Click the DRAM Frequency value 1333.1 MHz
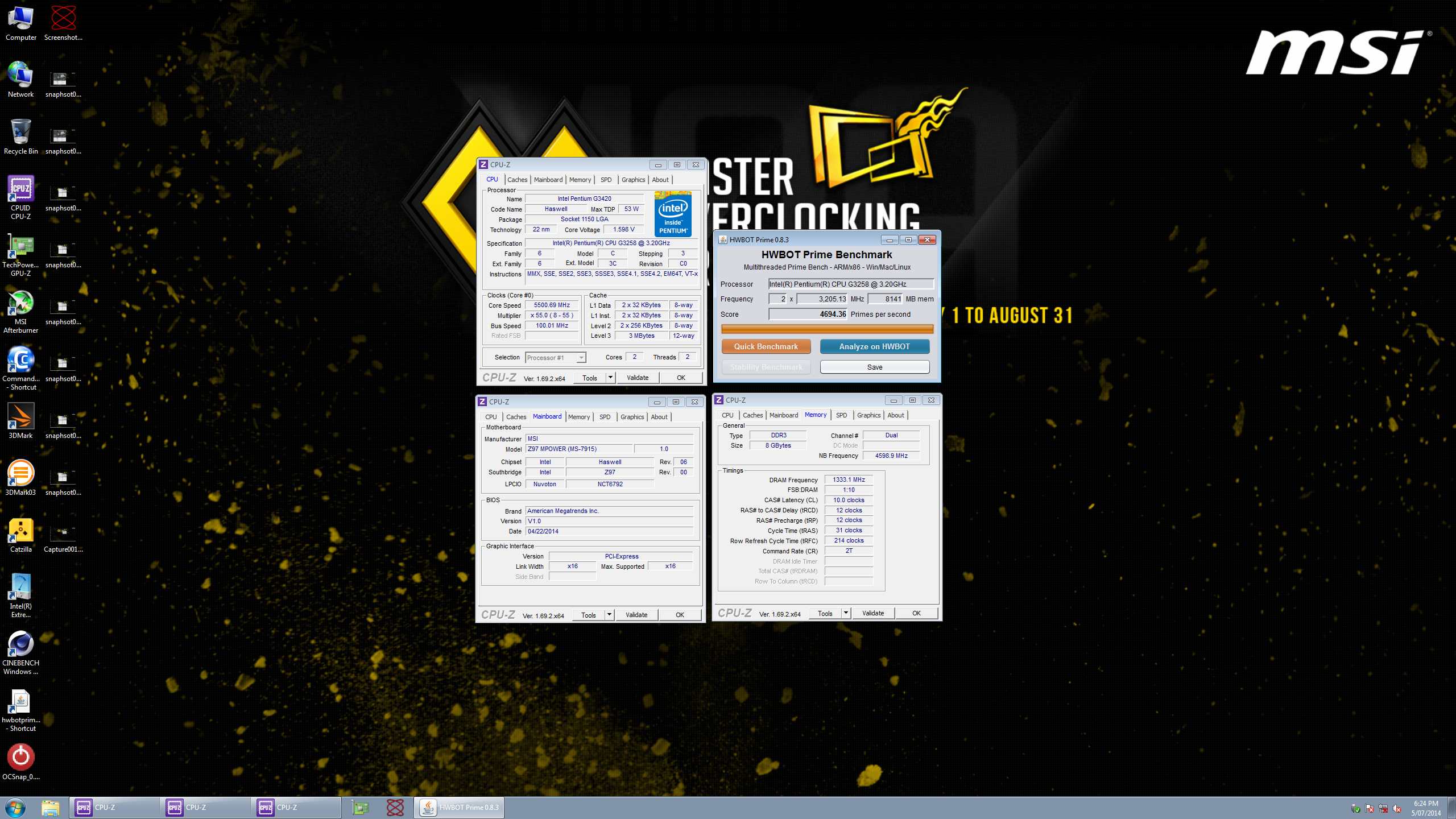This screenshot has width=1456, height=819. pos(849,479)
